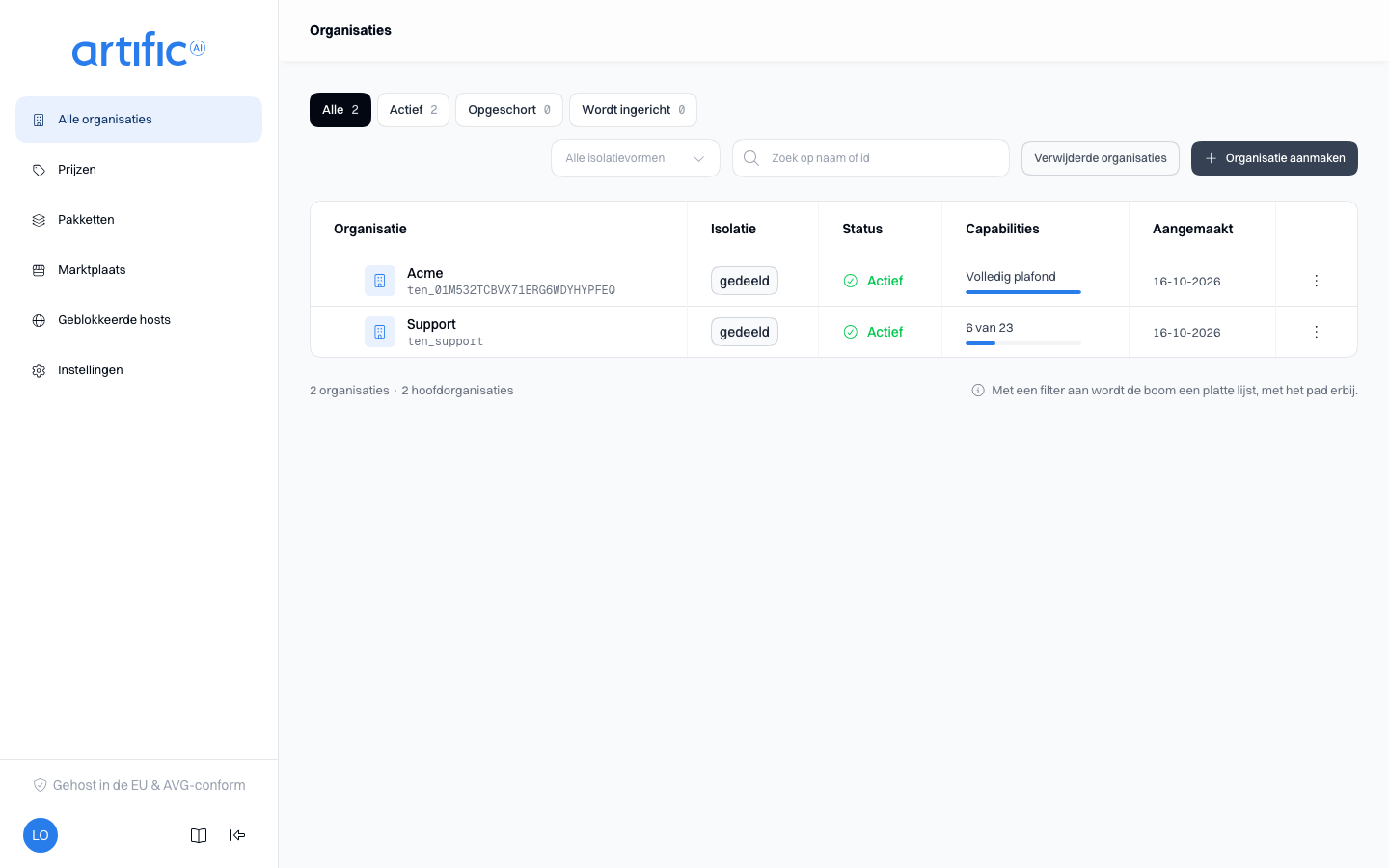Open Prijzen in the sidebar

(139, 170)
